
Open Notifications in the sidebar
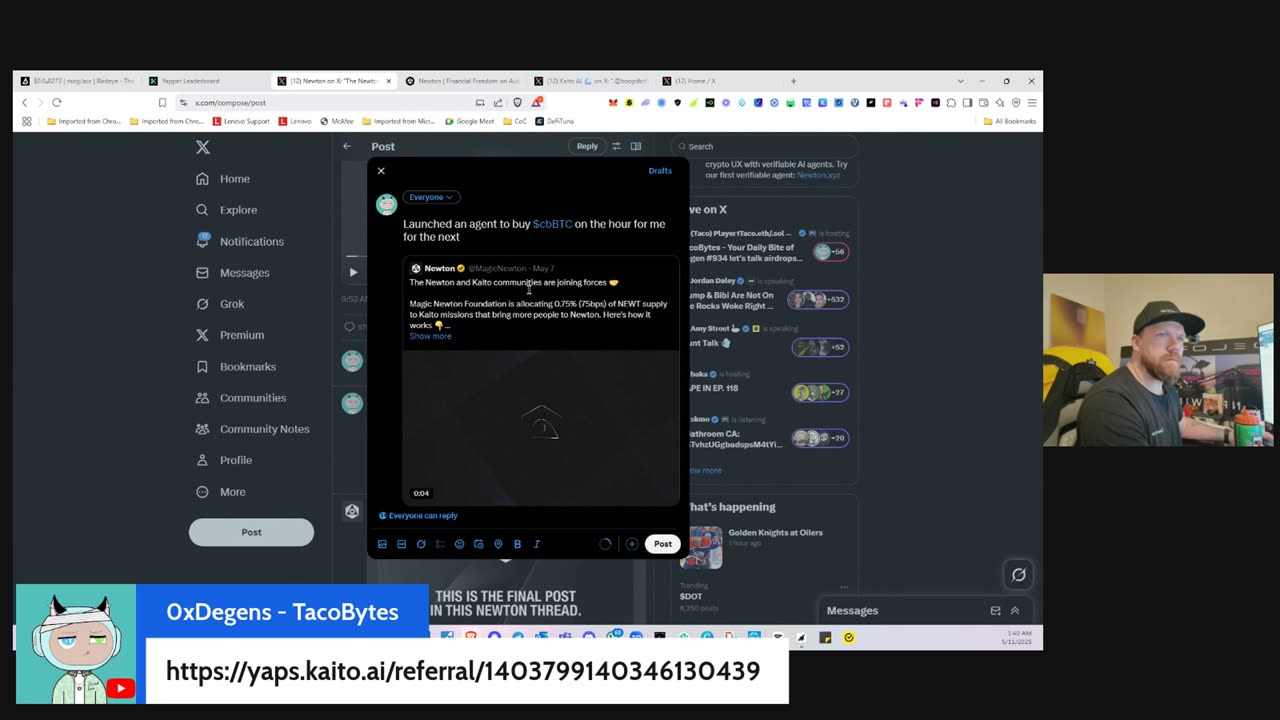point(239,241)
